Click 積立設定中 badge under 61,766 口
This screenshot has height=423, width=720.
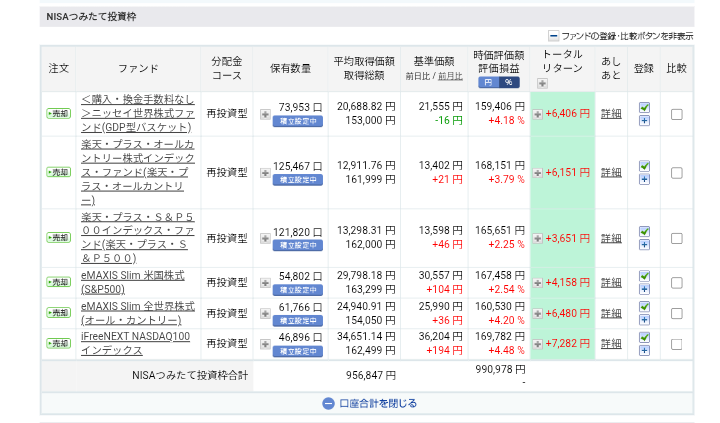[298, 321]
